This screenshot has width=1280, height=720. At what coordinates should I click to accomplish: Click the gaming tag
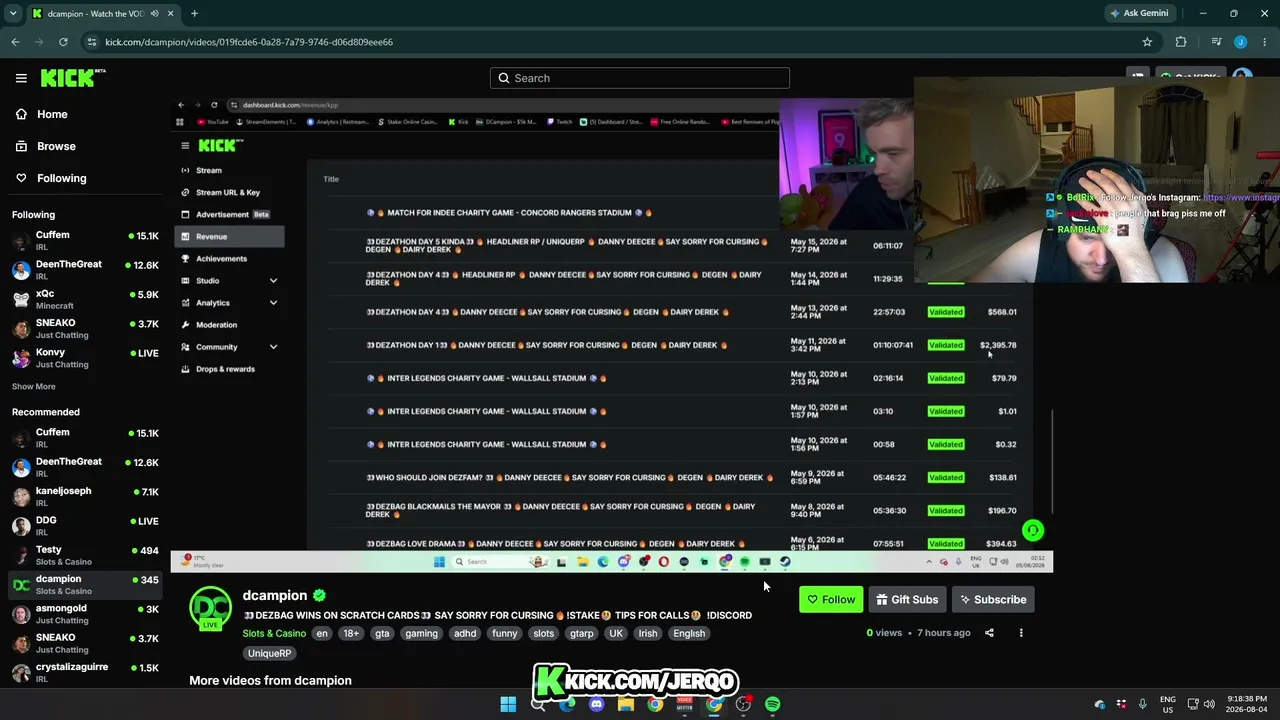coord(421,633)
